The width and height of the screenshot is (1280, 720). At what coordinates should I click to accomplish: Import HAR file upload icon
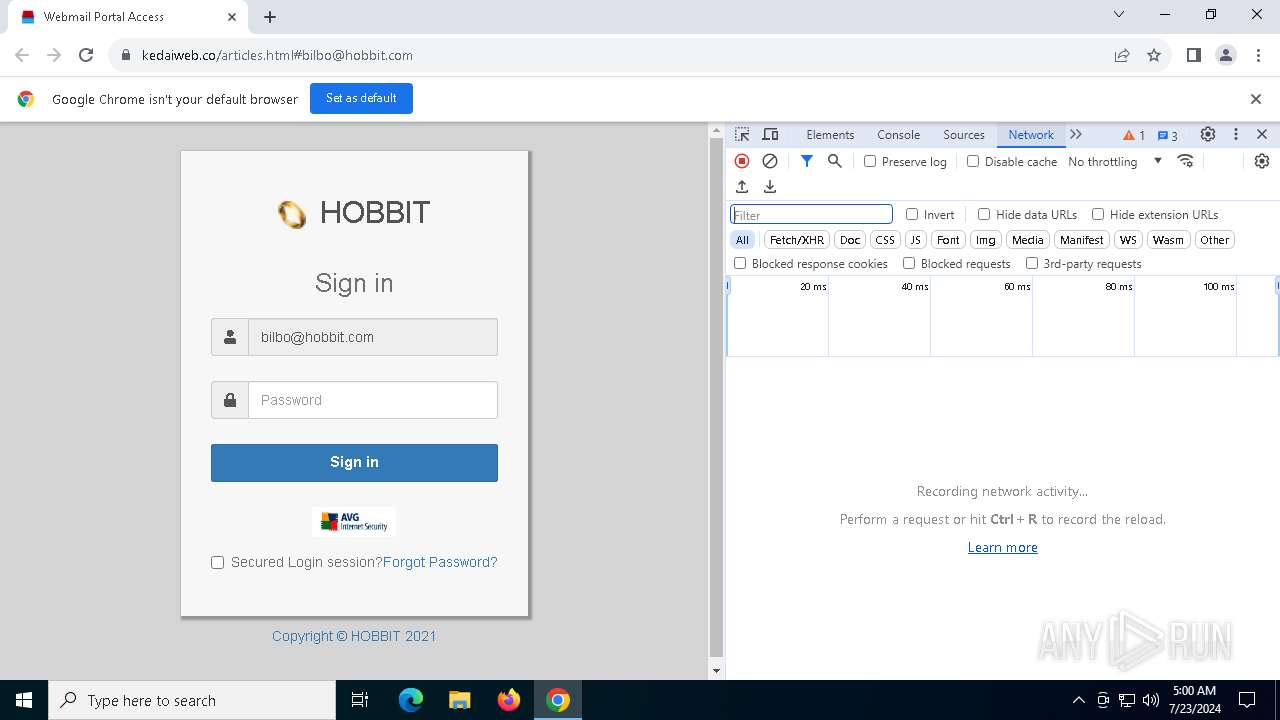click(742, 187)
